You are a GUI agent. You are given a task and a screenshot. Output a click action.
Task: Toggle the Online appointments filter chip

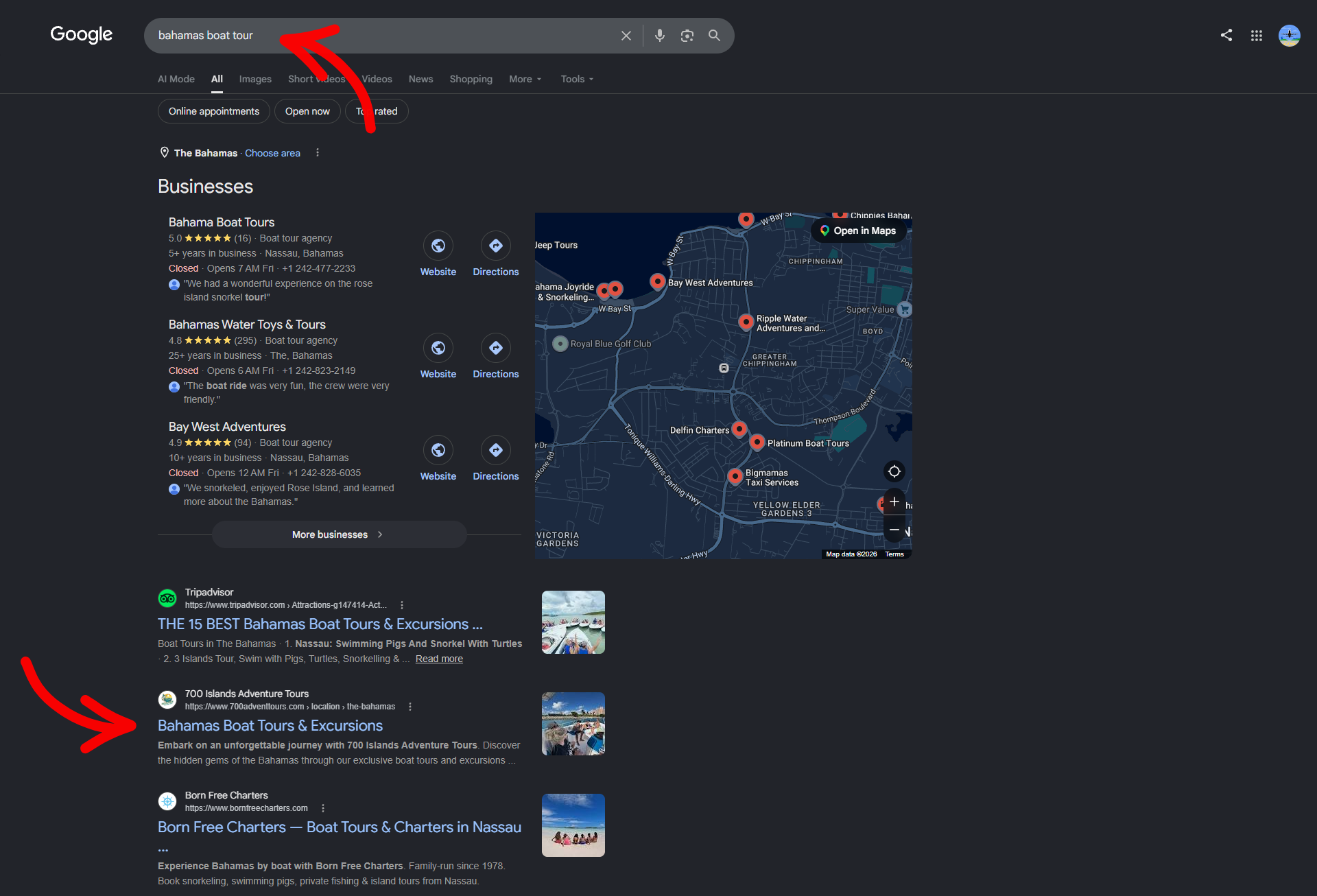(x=213, y=111)
